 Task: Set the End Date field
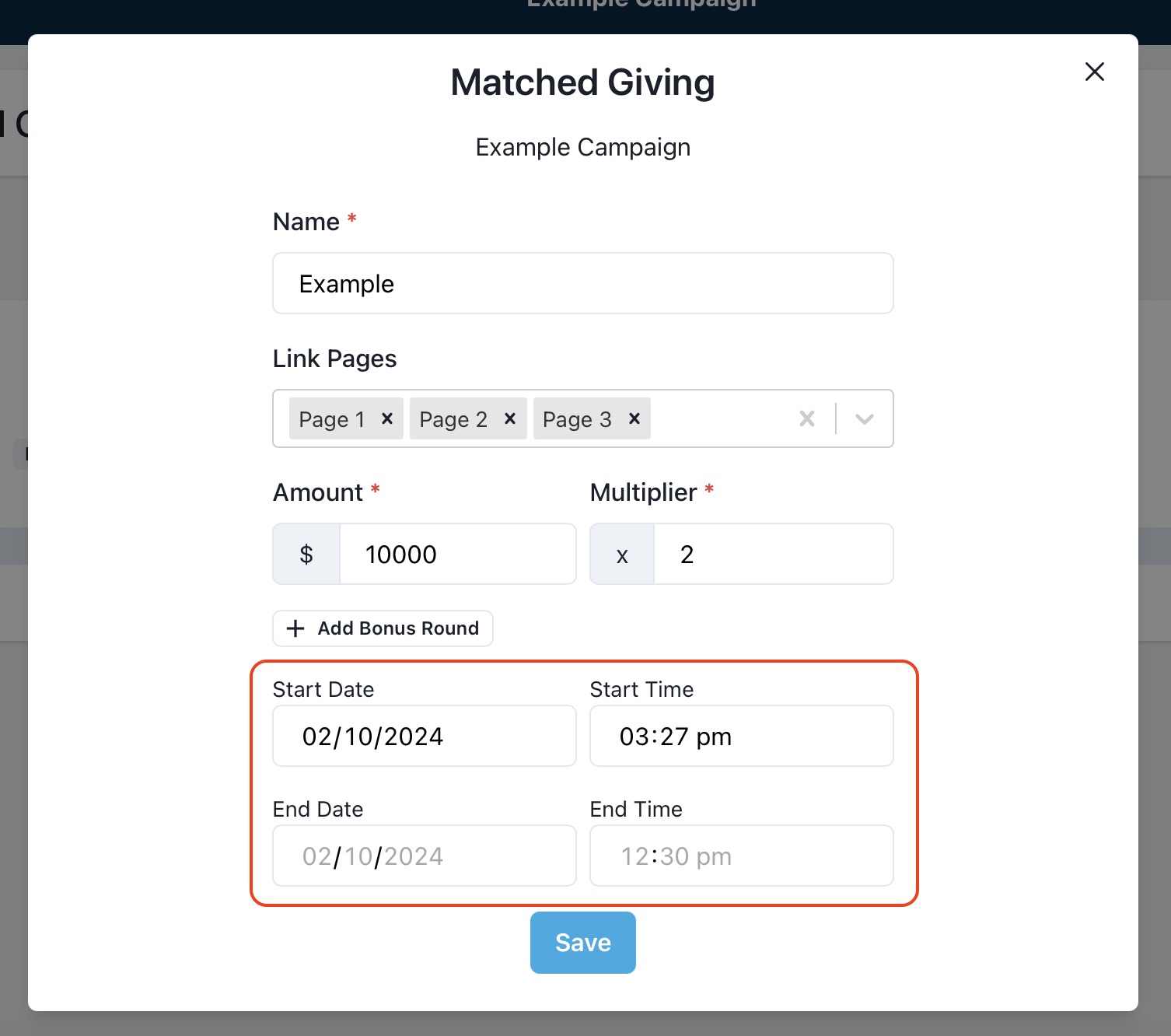pyautogui.click(x=425, y=856)
